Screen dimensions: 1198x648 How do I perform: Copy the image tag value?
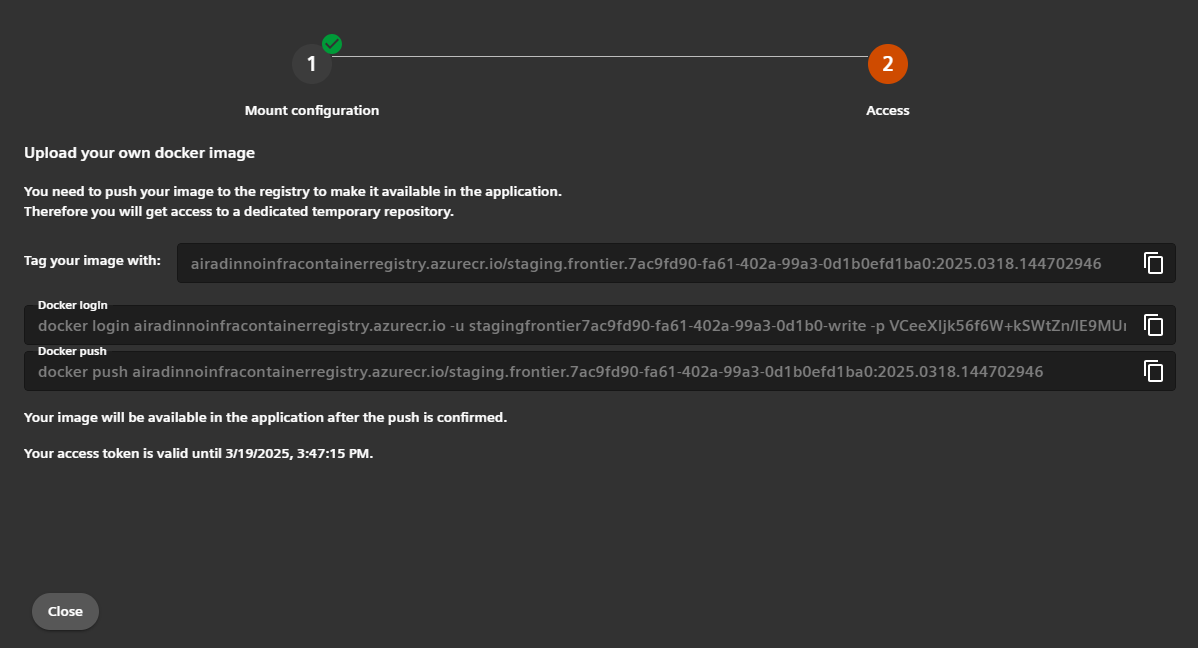1154,263
